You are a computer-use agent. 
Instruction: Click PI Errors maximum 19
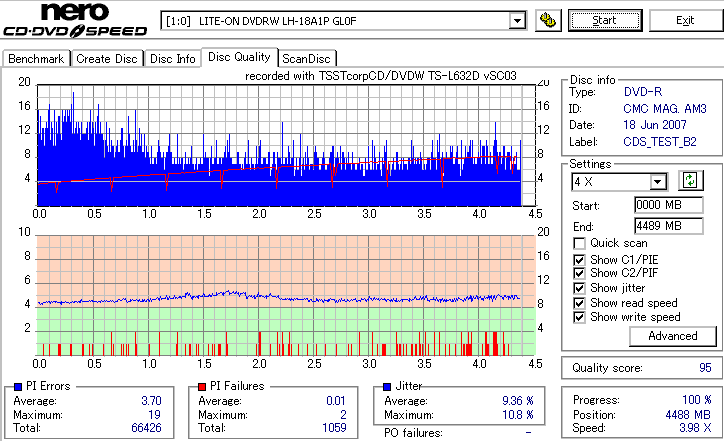tap(154, 414)
